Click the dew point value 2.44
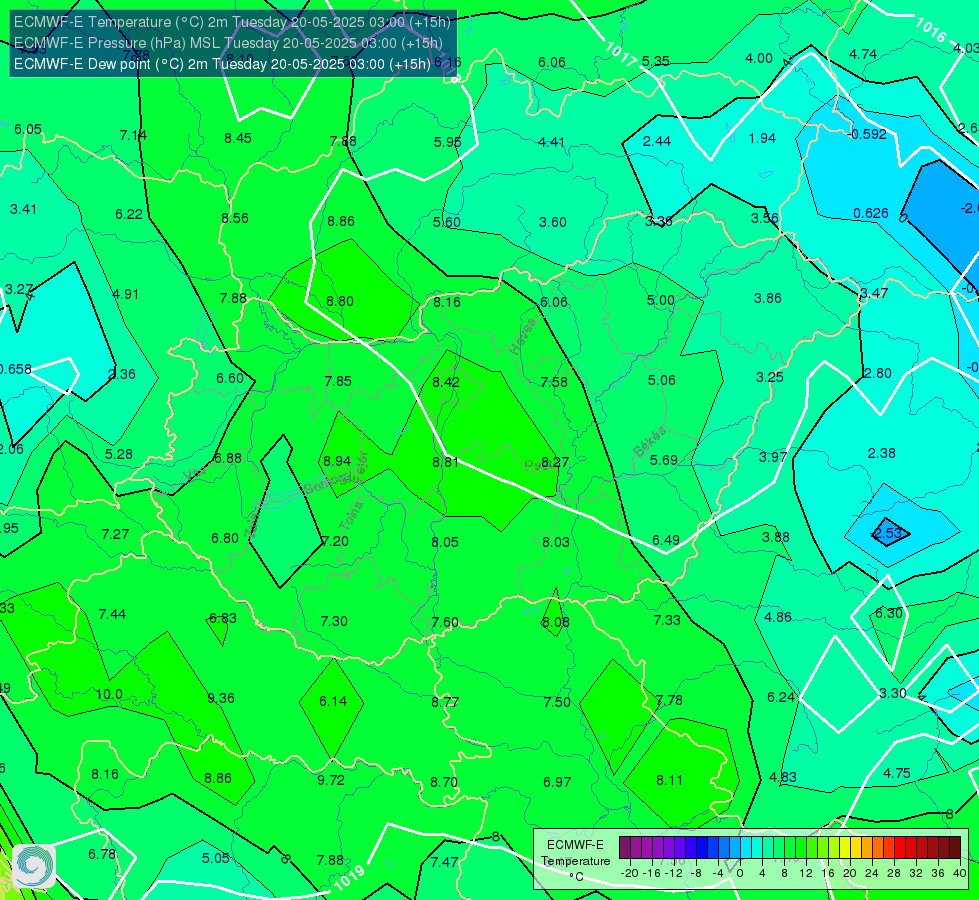The width and height of the screenshot is (979, 900). pyautogui.click(x=657, y=142)
